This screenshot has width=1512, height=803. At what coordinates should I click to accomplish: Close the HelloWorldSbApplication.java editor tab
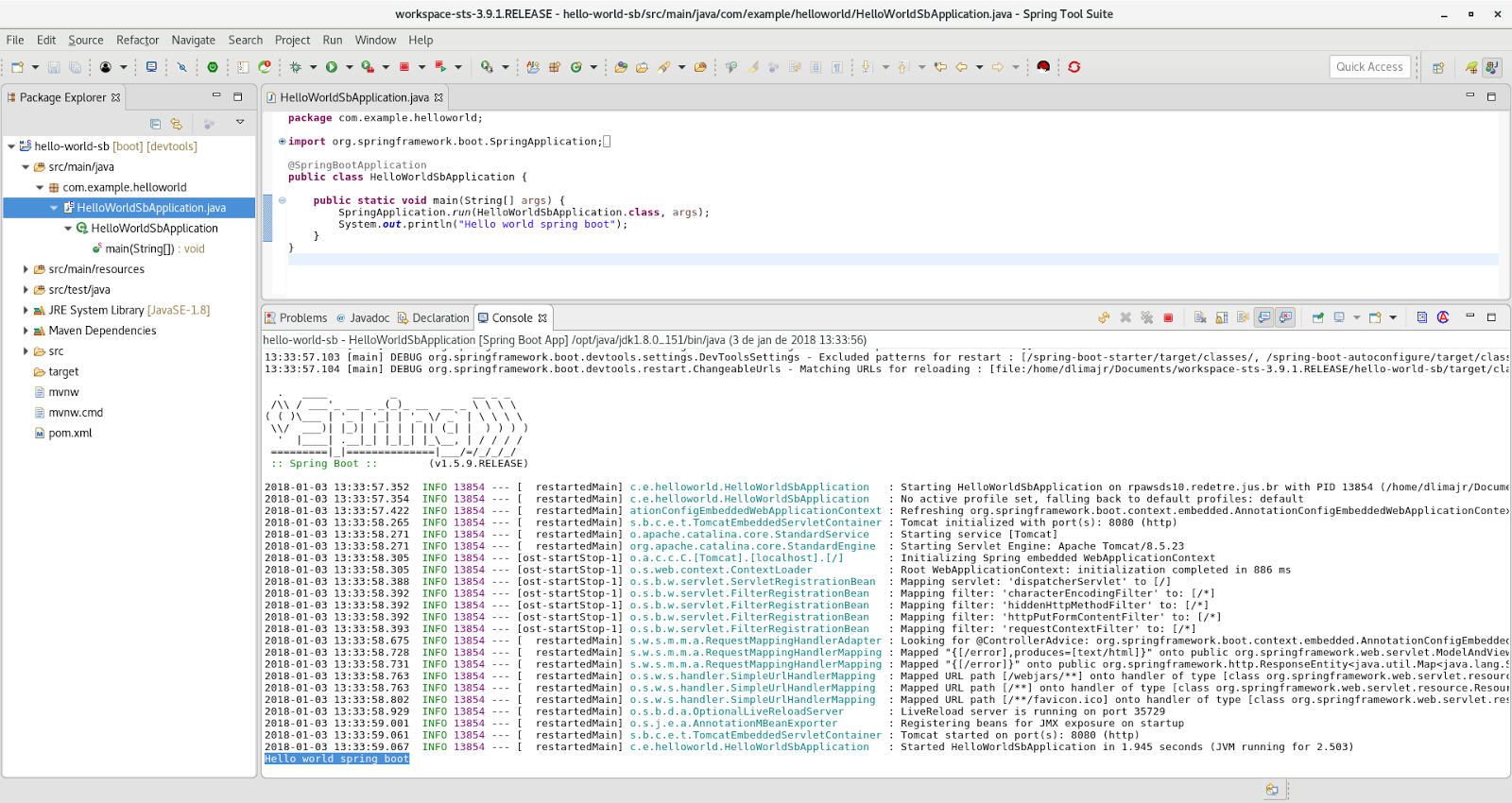coord(438,97)
